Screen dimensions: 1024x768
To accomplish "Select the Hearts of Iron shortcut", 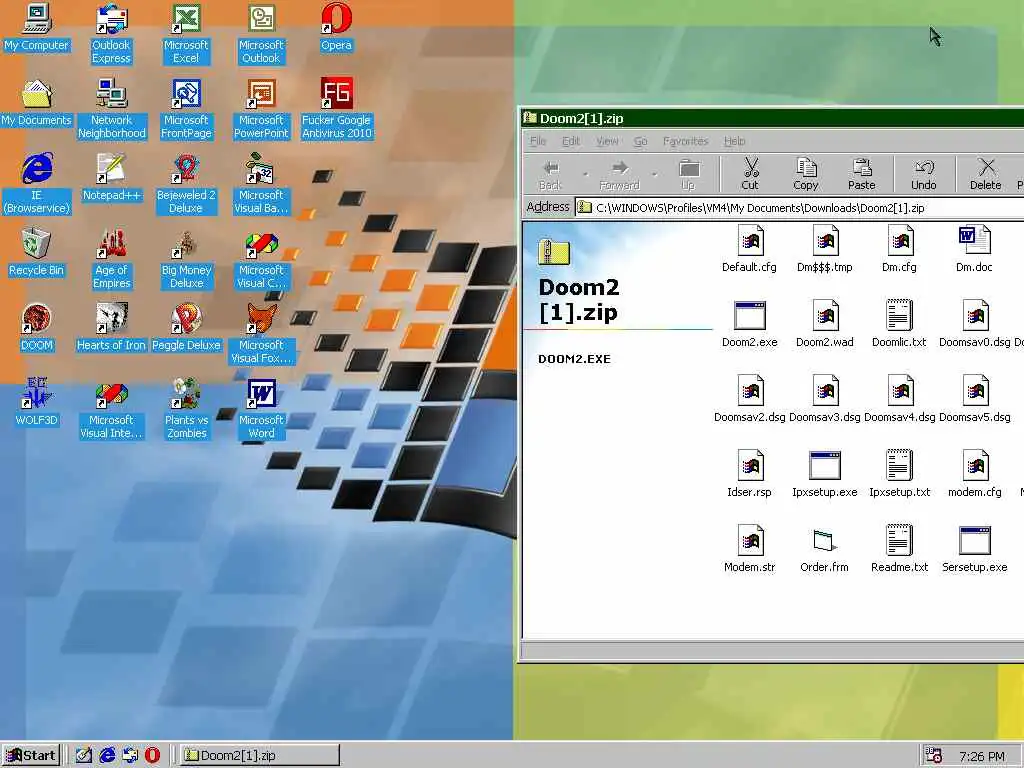I will pyautogui.click(x=111, y=327).
